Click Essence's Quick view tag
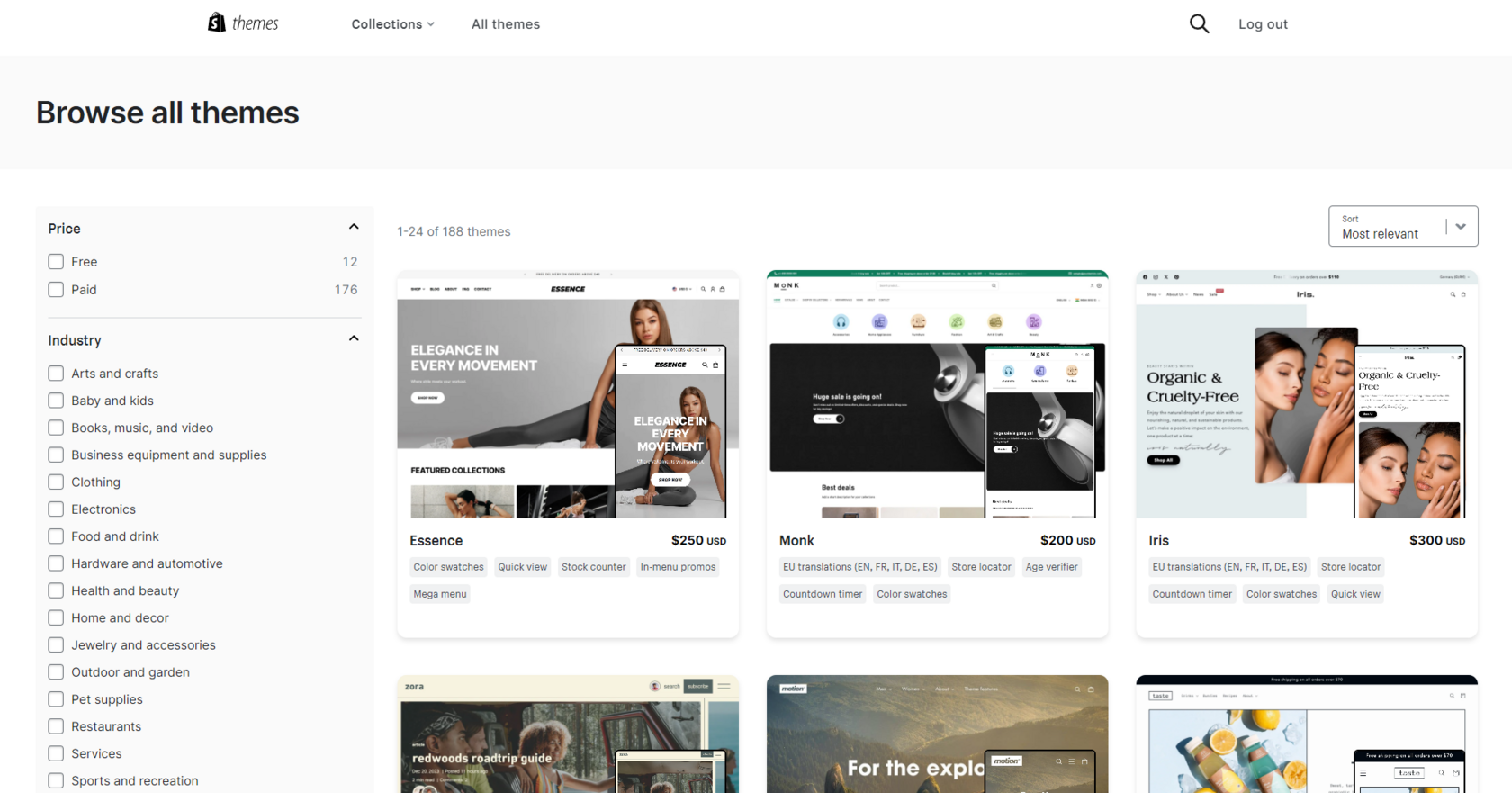Image resolution: width=1512 pixels, height=793 pixels. tap(523, 567)
